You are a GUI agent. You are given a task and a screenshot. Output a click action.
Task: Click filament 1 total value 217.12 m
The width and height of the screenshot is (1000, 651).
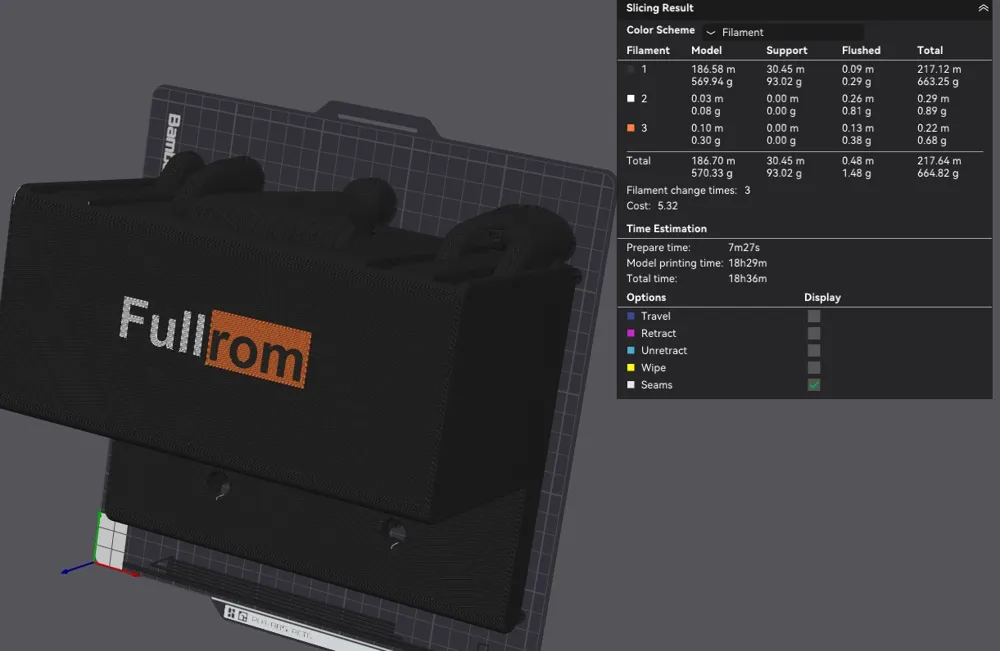(939, 69)
